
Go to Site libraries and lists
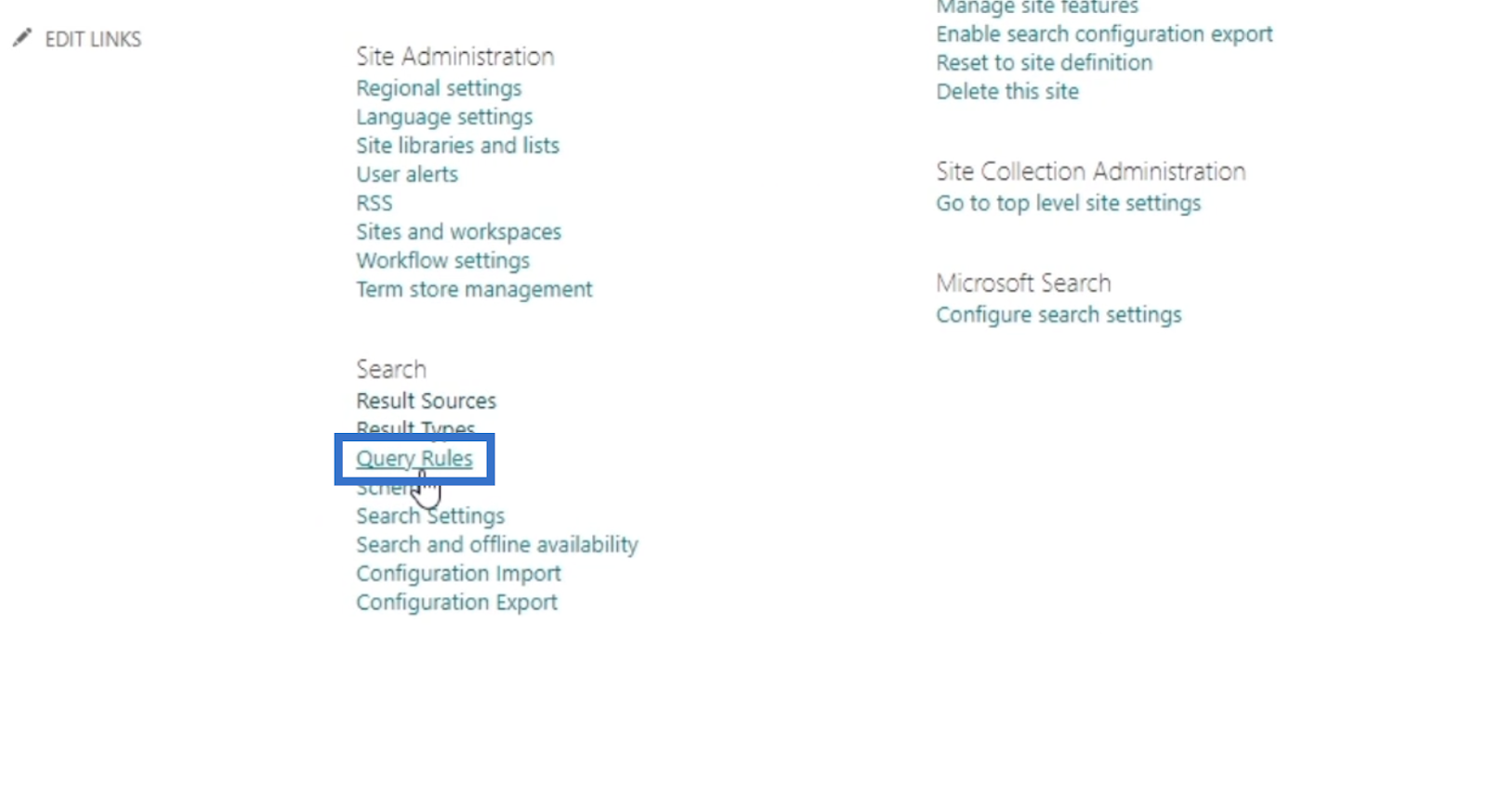[x=457, y=146]
